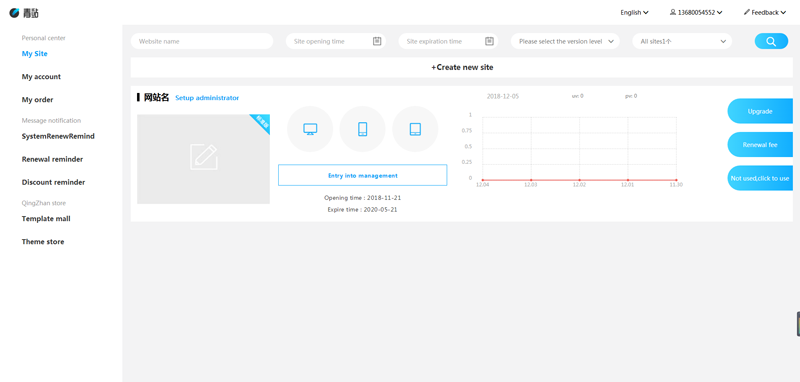Open the Setup administrator link
800x382 pixels.
pyautogui.click(x=207, y=98)
